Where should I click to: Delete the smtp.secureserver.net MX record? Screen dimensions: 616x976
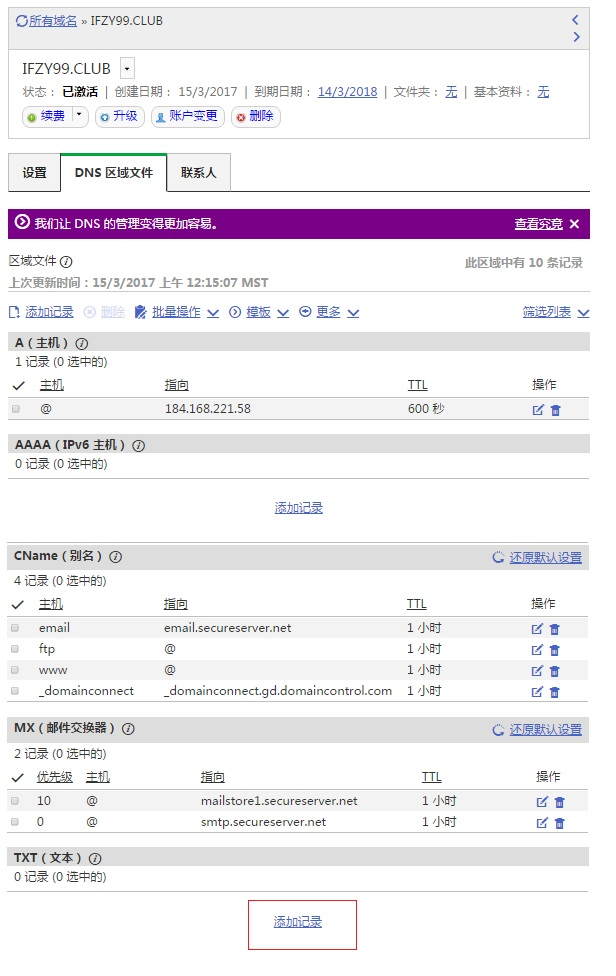[560, 823]
